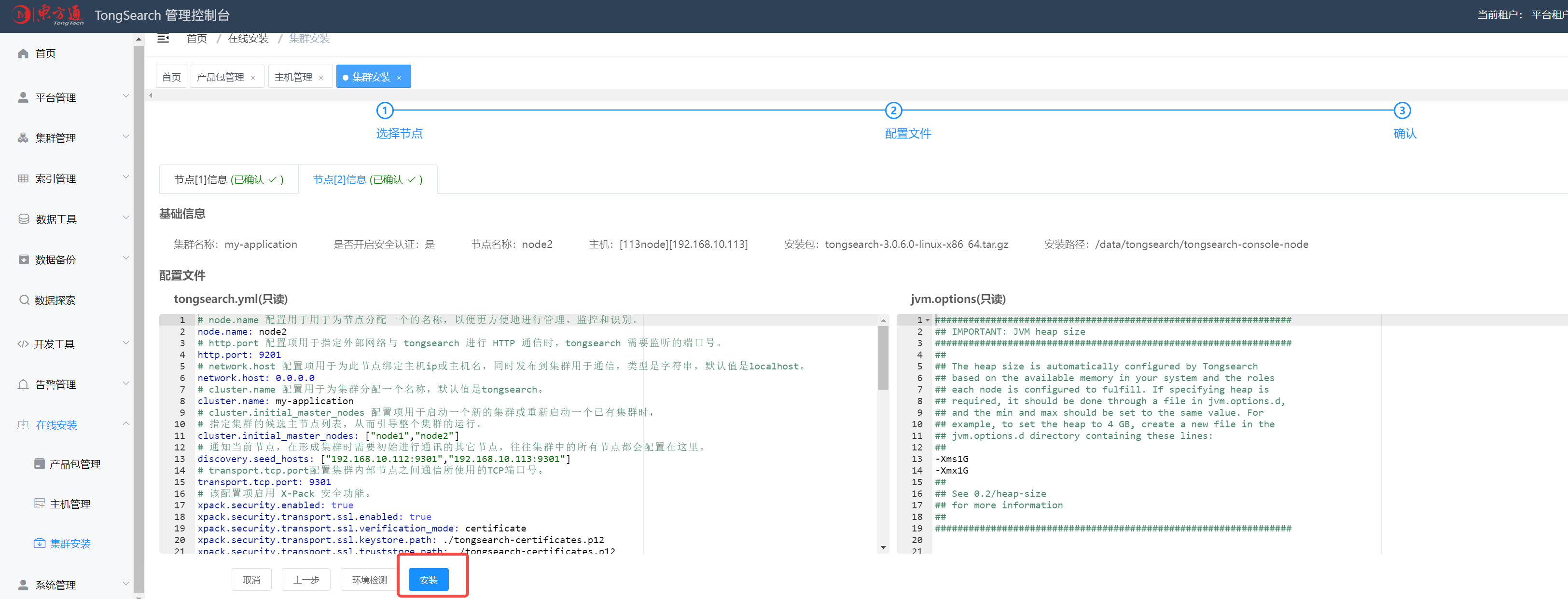The width and height of the screenshot is (1568, 599).
Task: Click '-Xmx1G' line in jvm.options
Action: click(951, 471)
